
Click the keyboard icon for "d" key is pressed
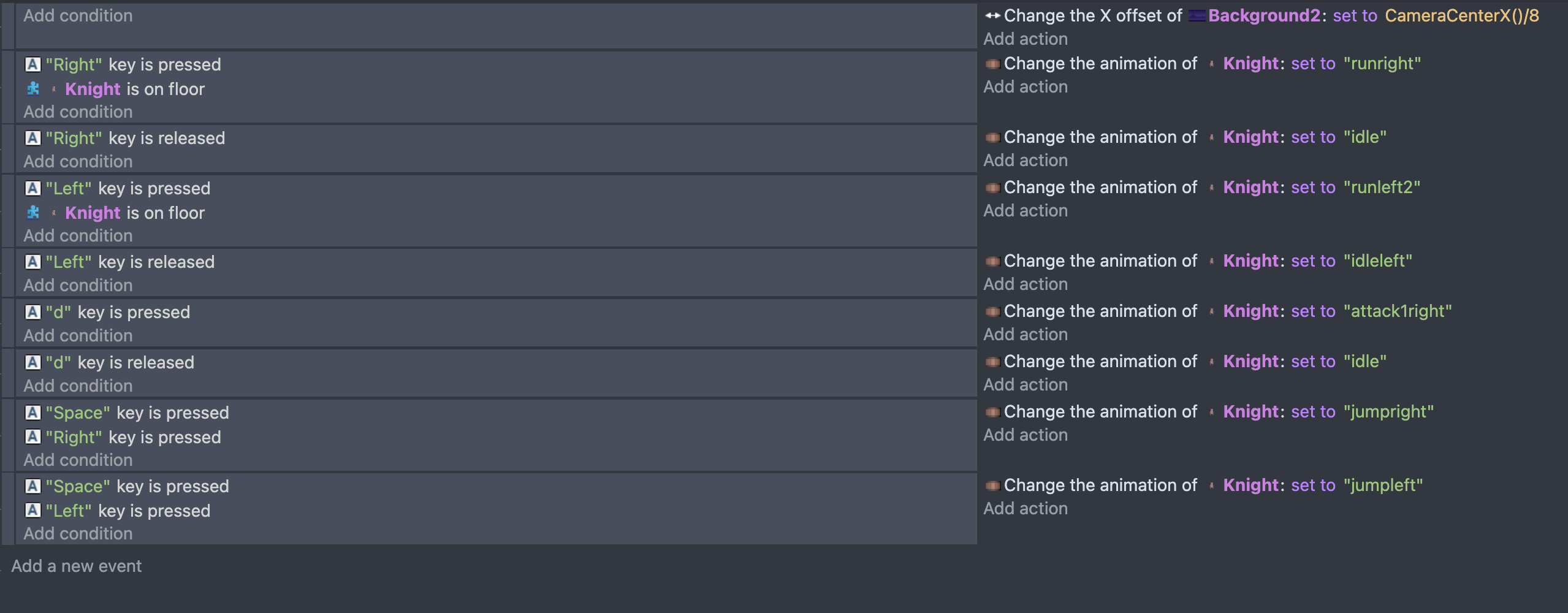point(33,312)
